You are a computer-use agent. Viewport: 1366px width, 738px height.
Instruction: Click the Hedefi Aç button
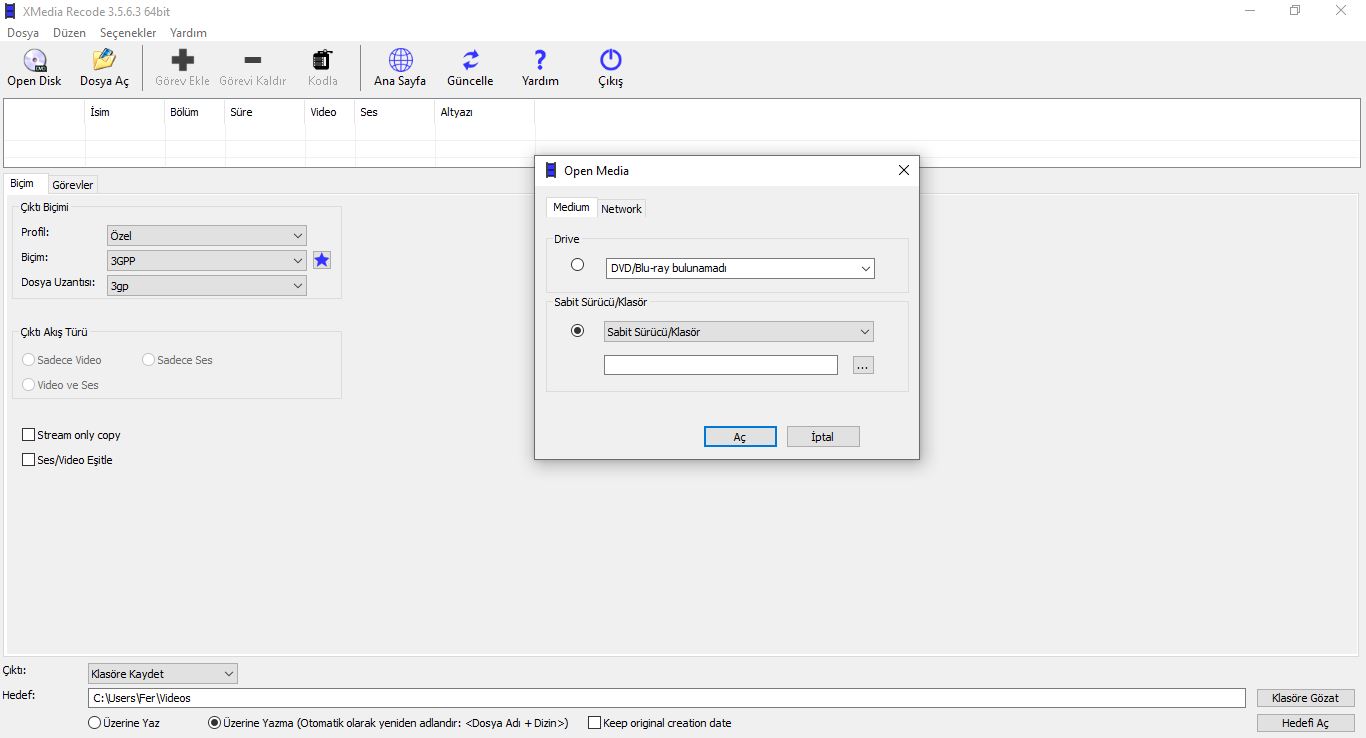click(1306, 723)
